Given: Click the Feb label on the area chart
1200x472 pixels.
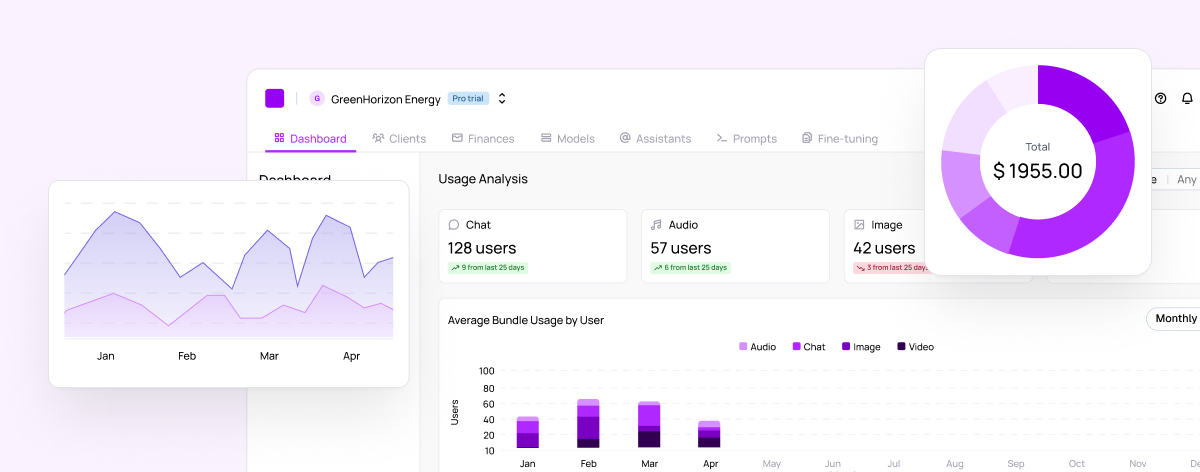Looking at the screenshot, I should 187,356.
